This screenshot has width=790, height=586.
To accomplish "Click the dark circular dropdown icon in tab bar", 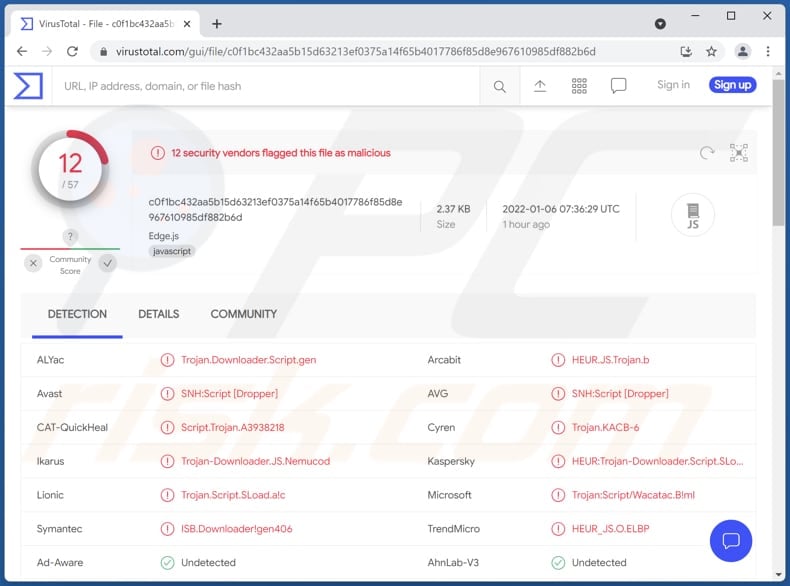I will tap(660, 24).
